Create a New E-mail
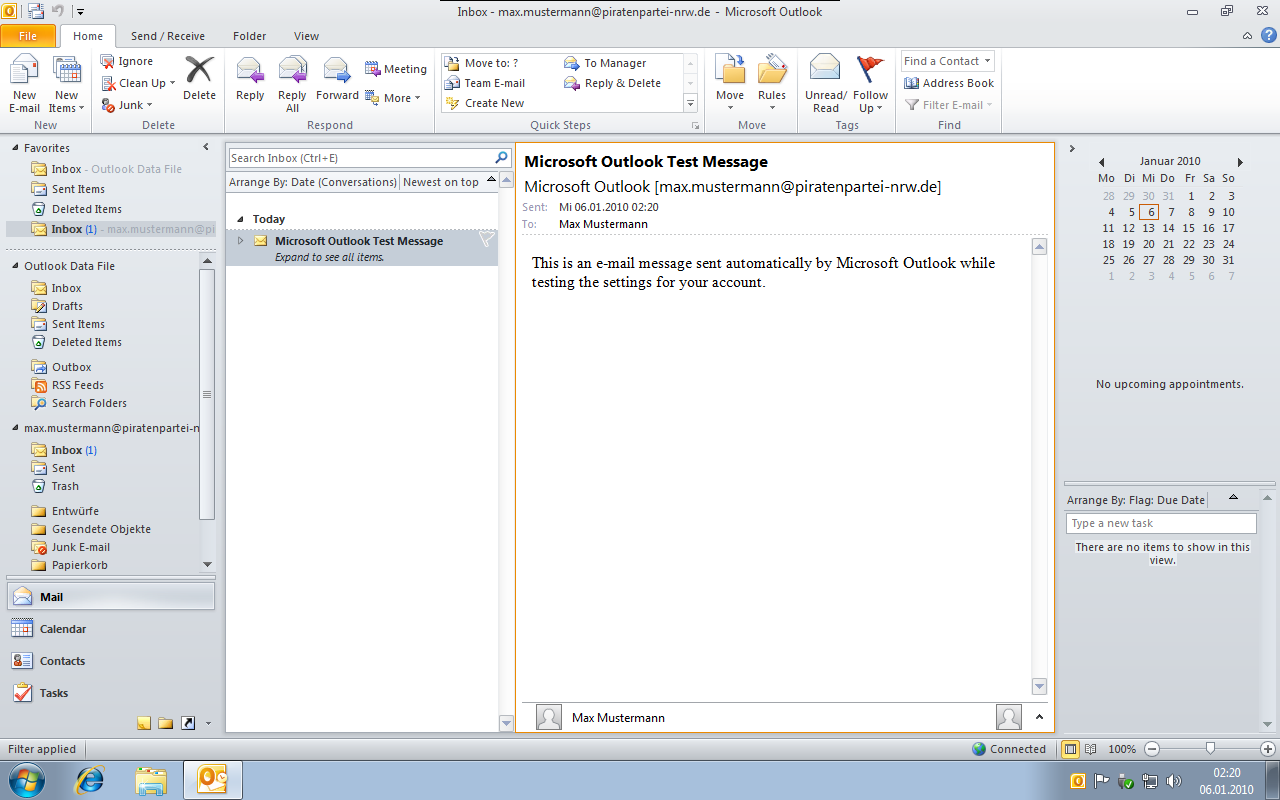Image resolution: width=1280 pixels, height=800 pixels. coord(25,84)
